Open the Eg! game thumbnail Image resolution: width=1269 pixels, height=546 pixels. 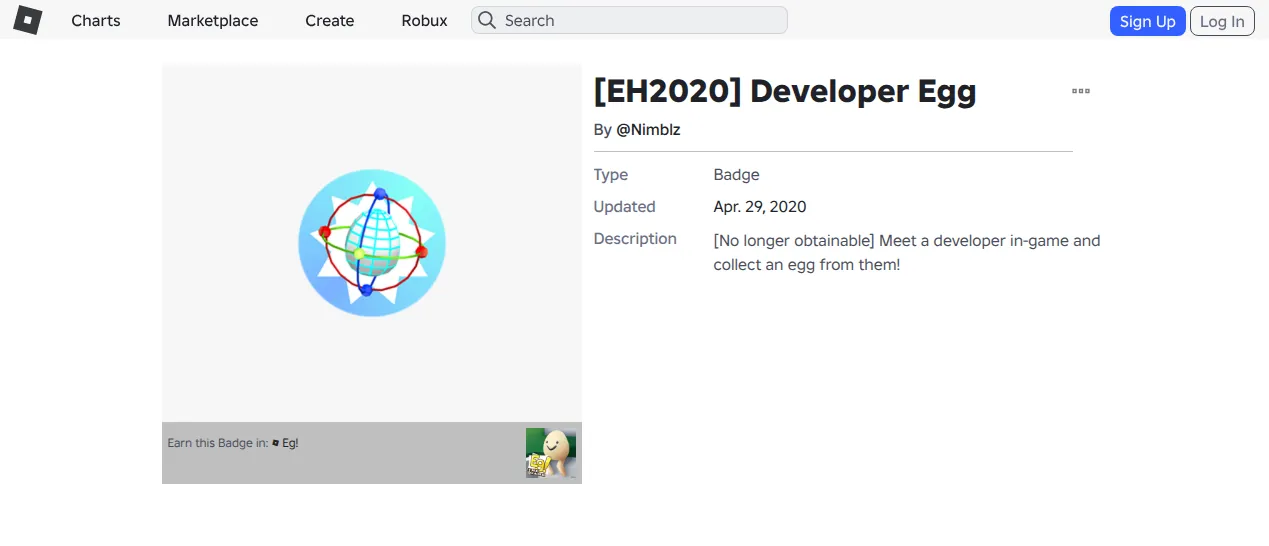pyautogui.click(x=551, y=453)
